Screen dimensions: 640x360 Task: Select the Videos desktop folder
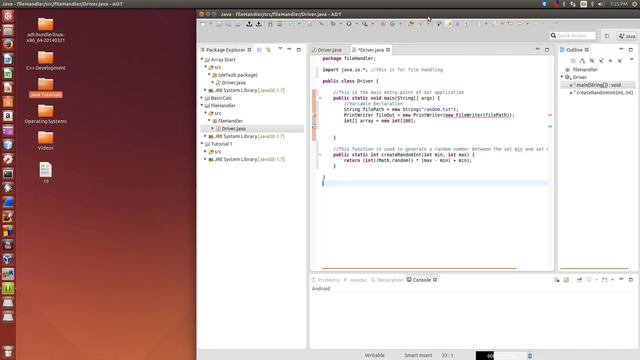(x=45, y=141)
